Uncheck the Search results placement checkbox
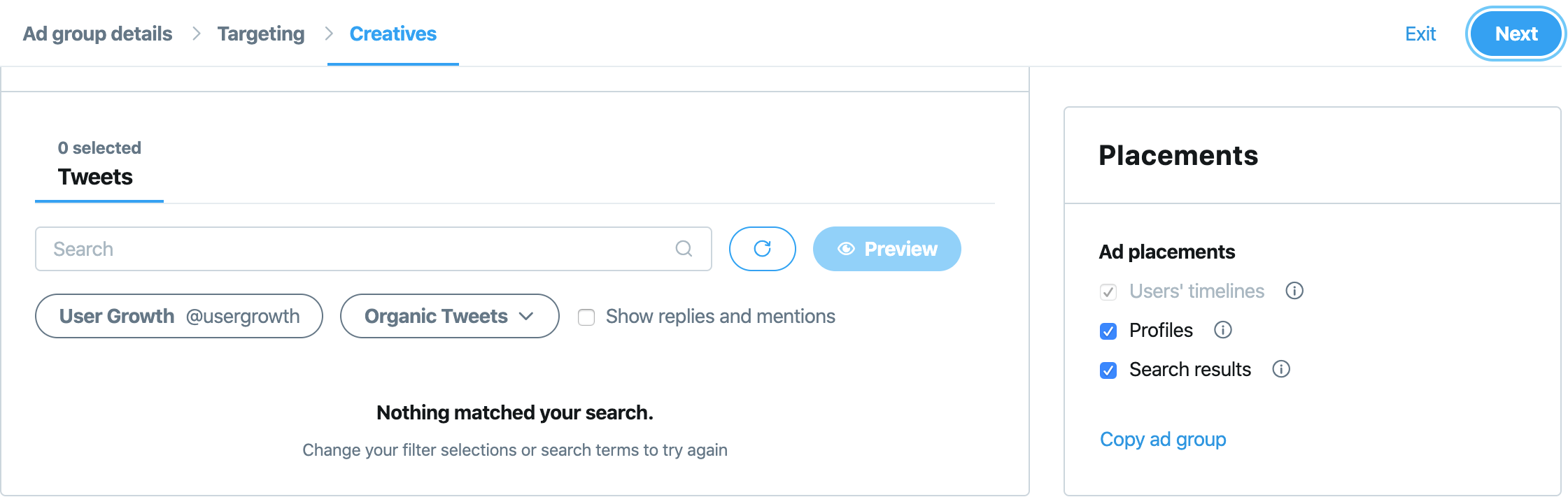 tap(1108, 370)
